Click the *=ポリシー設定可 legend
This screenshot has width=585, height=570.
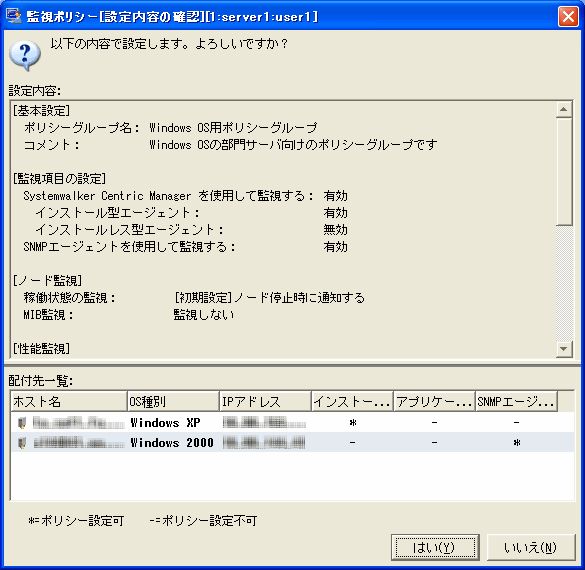[76, 520]
